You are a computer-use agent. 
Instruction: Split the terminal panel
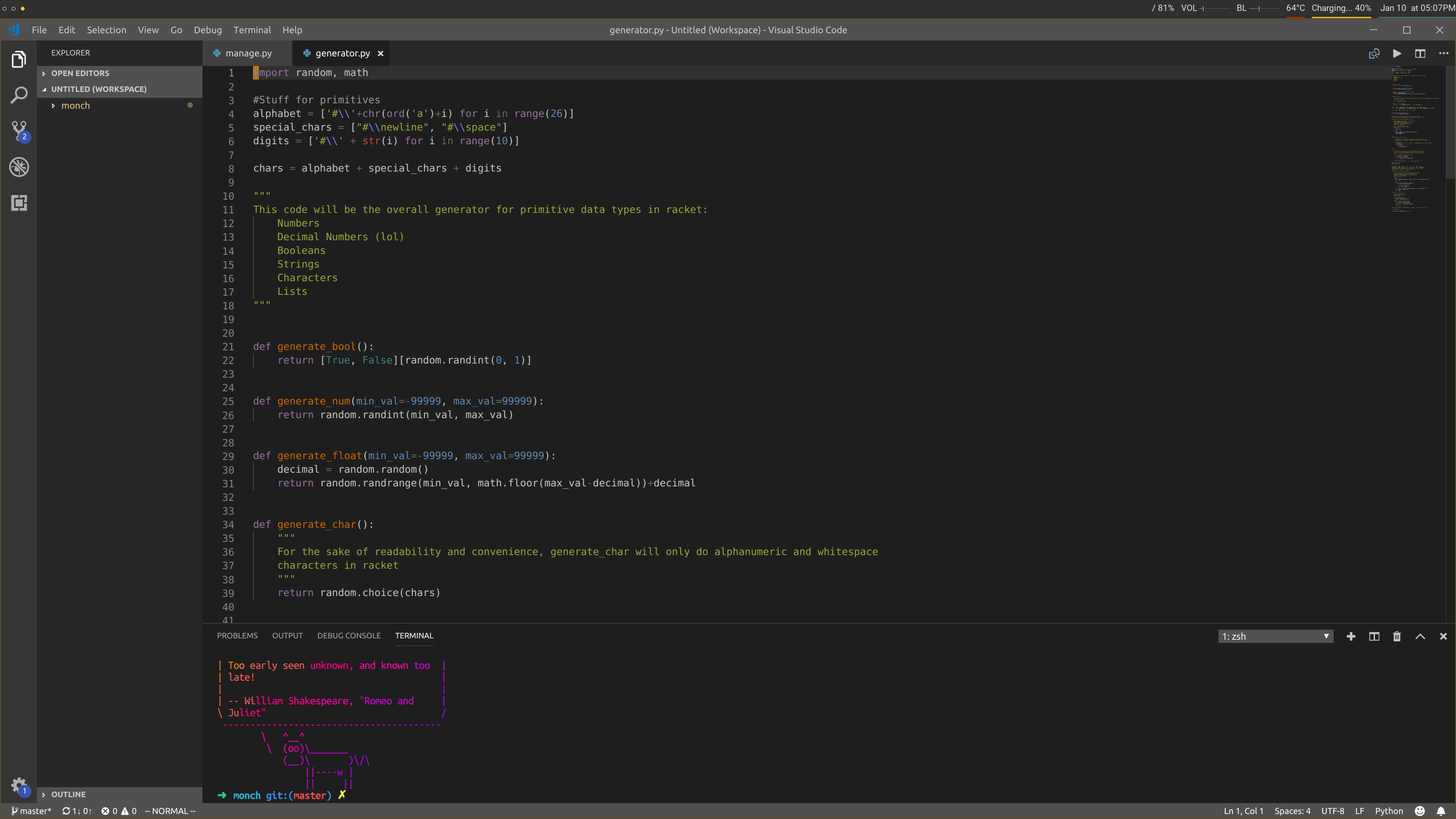1374,637
